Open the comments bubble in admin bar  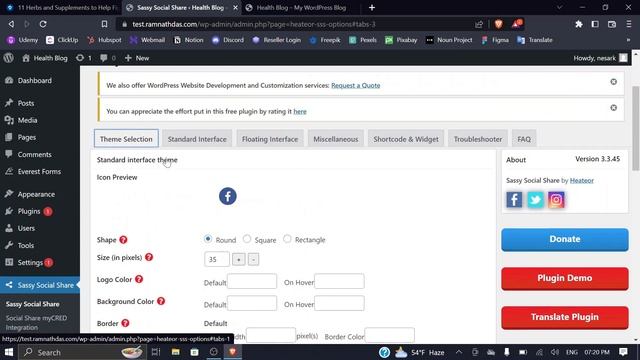(x=108, y=58)
